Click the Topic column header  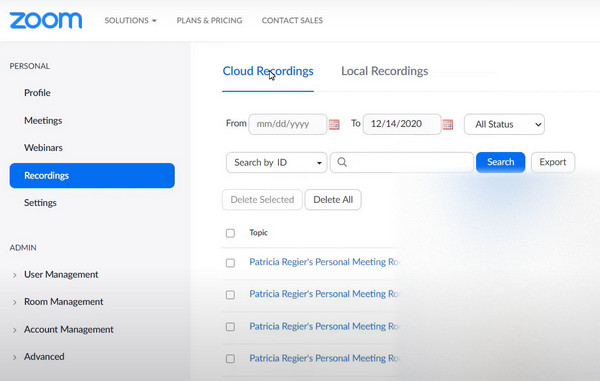point(258,233)
